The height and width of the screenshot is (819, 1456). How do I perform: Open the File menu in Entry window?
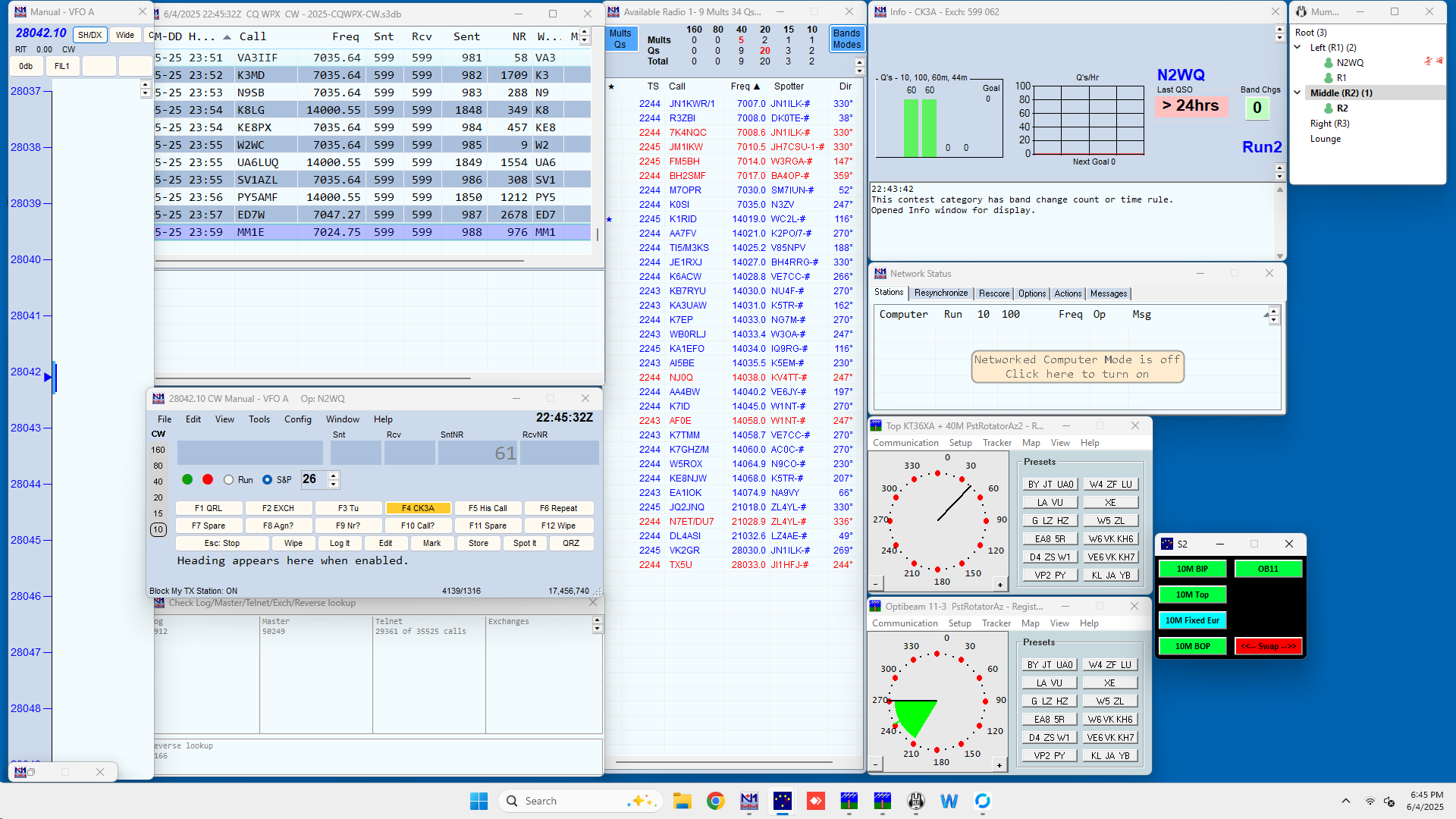click(165, 419)
